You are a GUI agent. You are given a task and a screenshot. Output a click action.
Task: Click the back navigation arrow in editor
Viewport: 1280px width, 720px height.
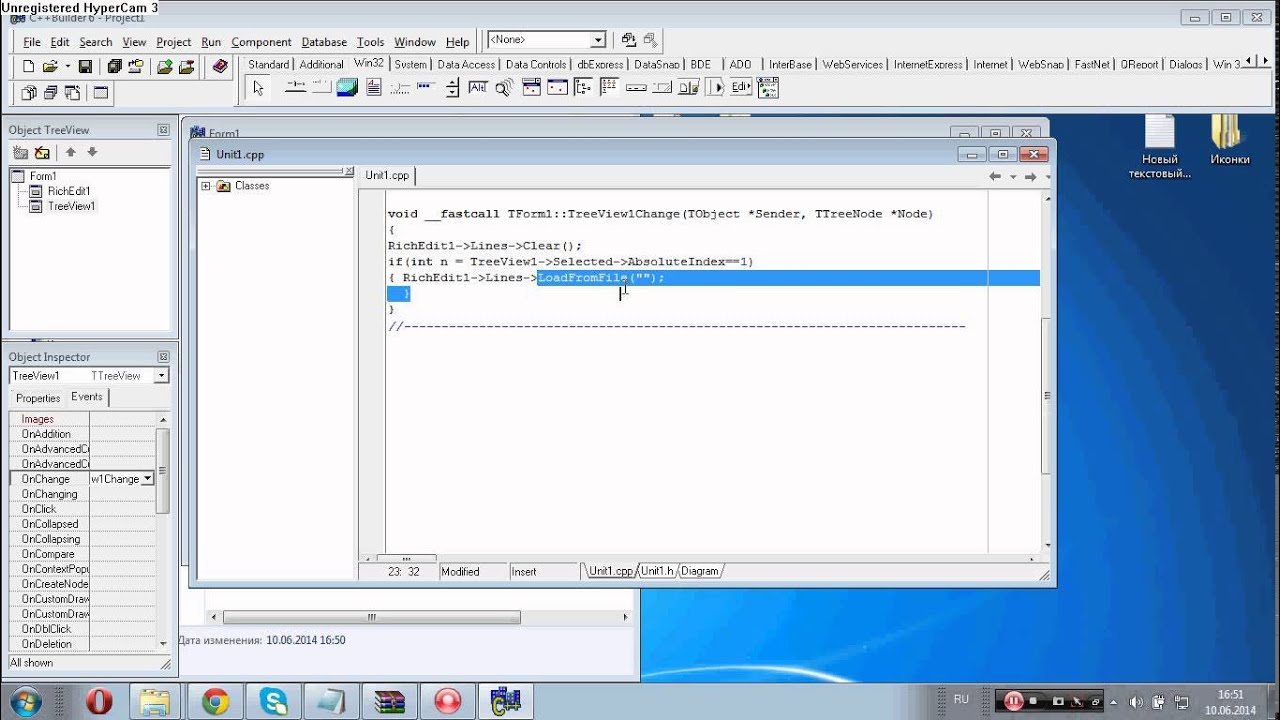(995, 176)
